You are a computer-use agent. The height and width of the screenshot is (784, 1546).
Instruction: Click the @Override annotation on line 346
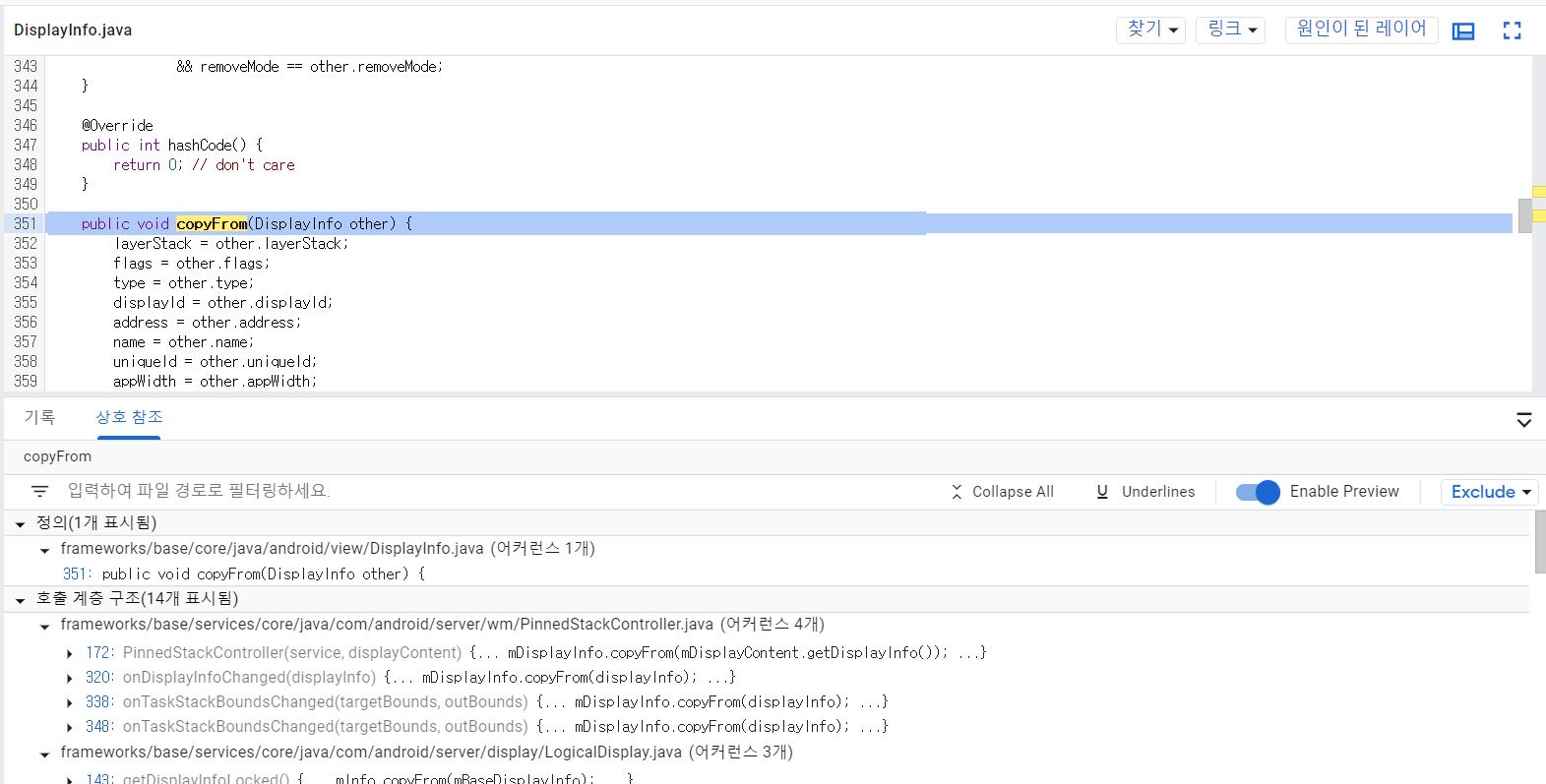point(117,126)
